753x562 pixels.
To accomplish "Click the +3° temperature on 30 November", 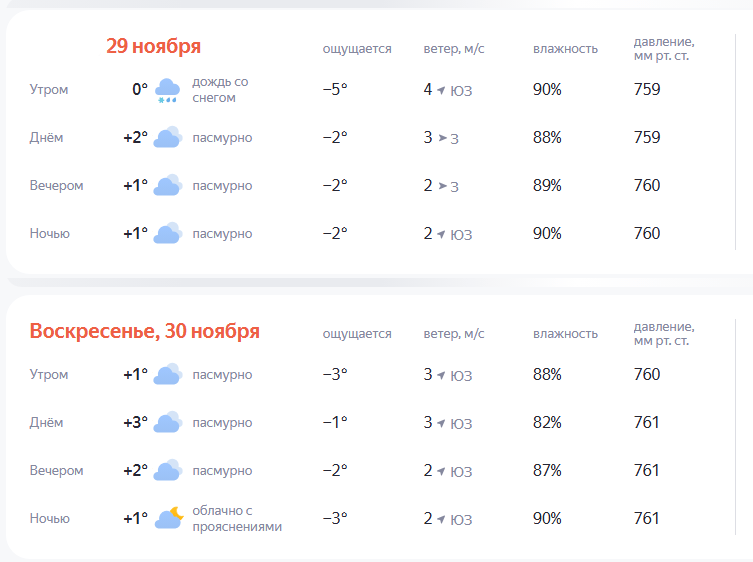I will pos(135,423).
